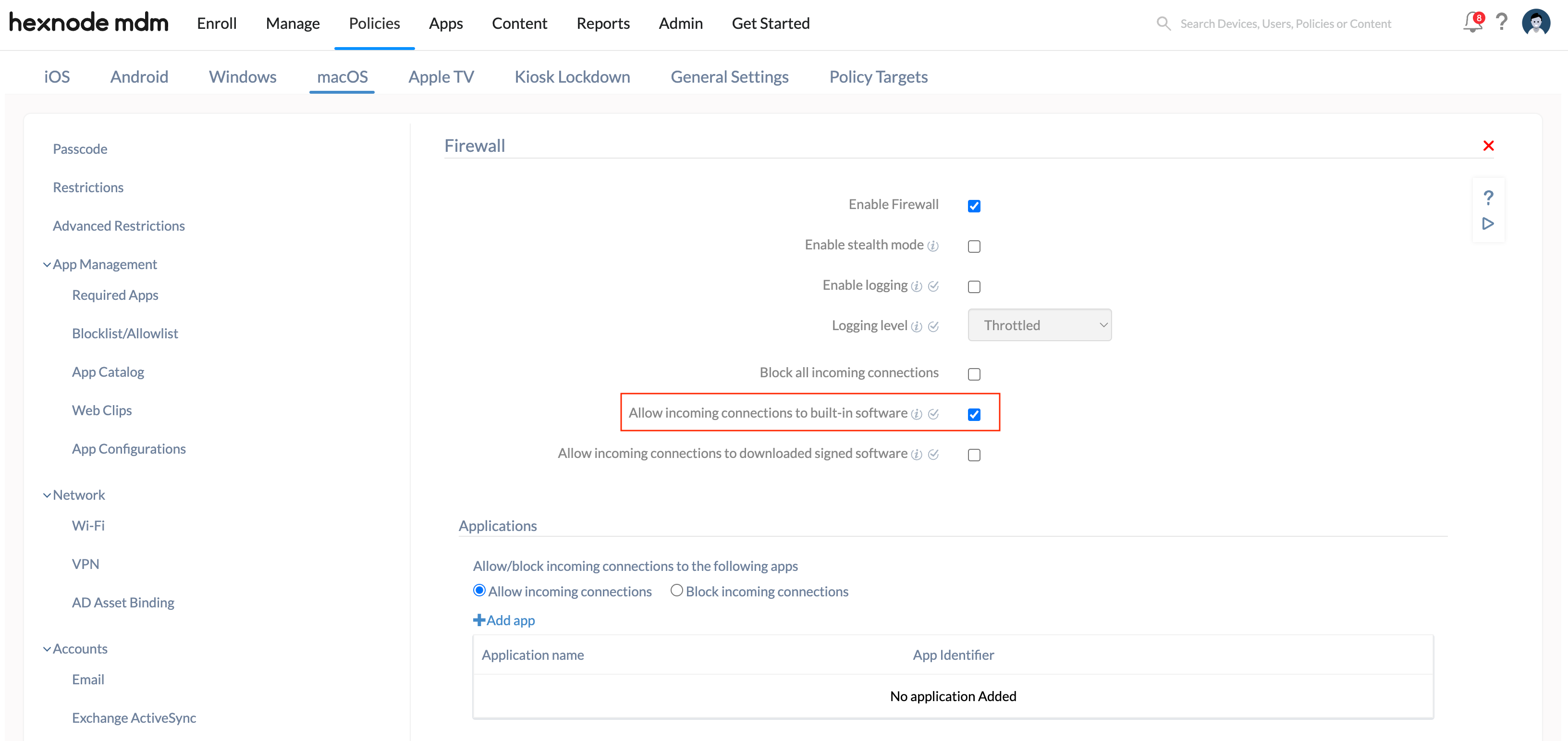Show info for Enable stealth mode
This screenshot has height=741, width=1568.
(932, 246)
